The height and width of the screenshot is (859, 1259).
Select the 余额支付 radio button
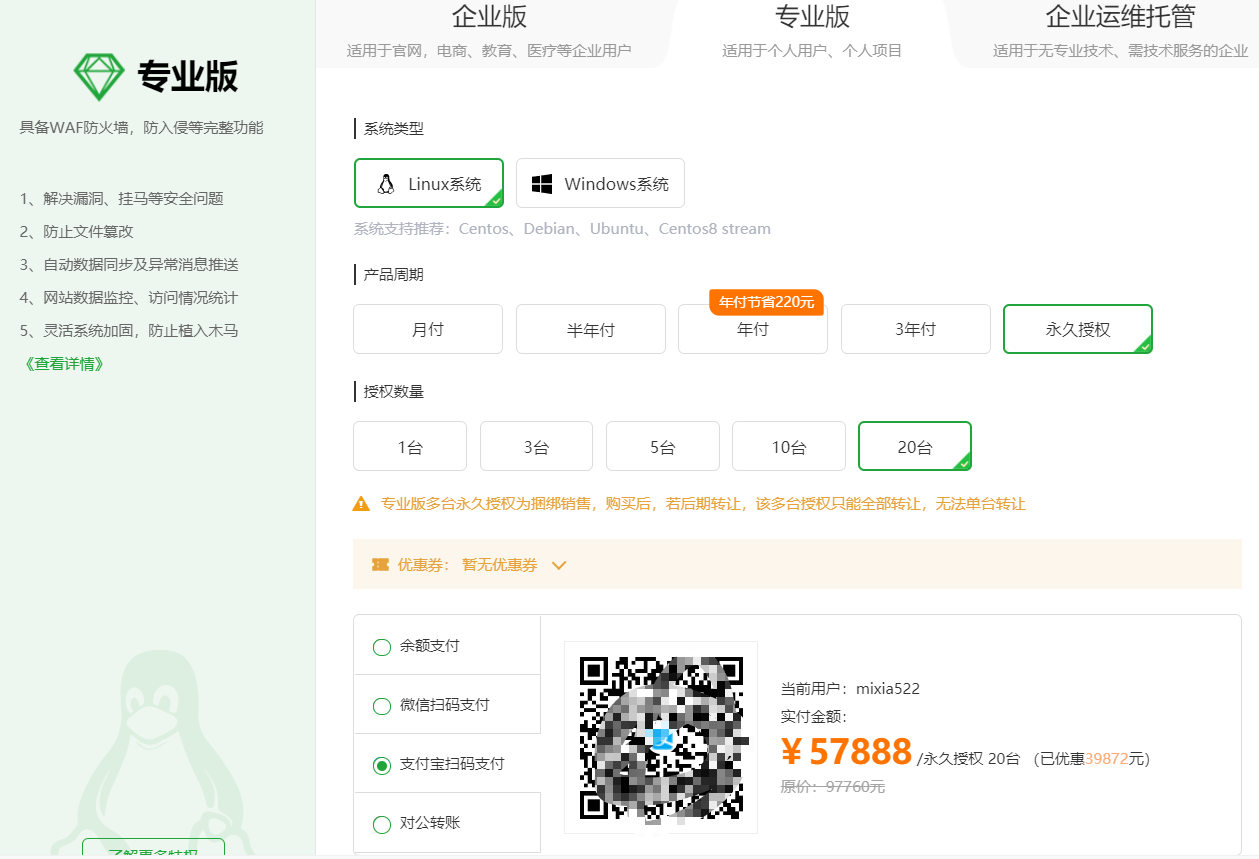pos(381,647)
